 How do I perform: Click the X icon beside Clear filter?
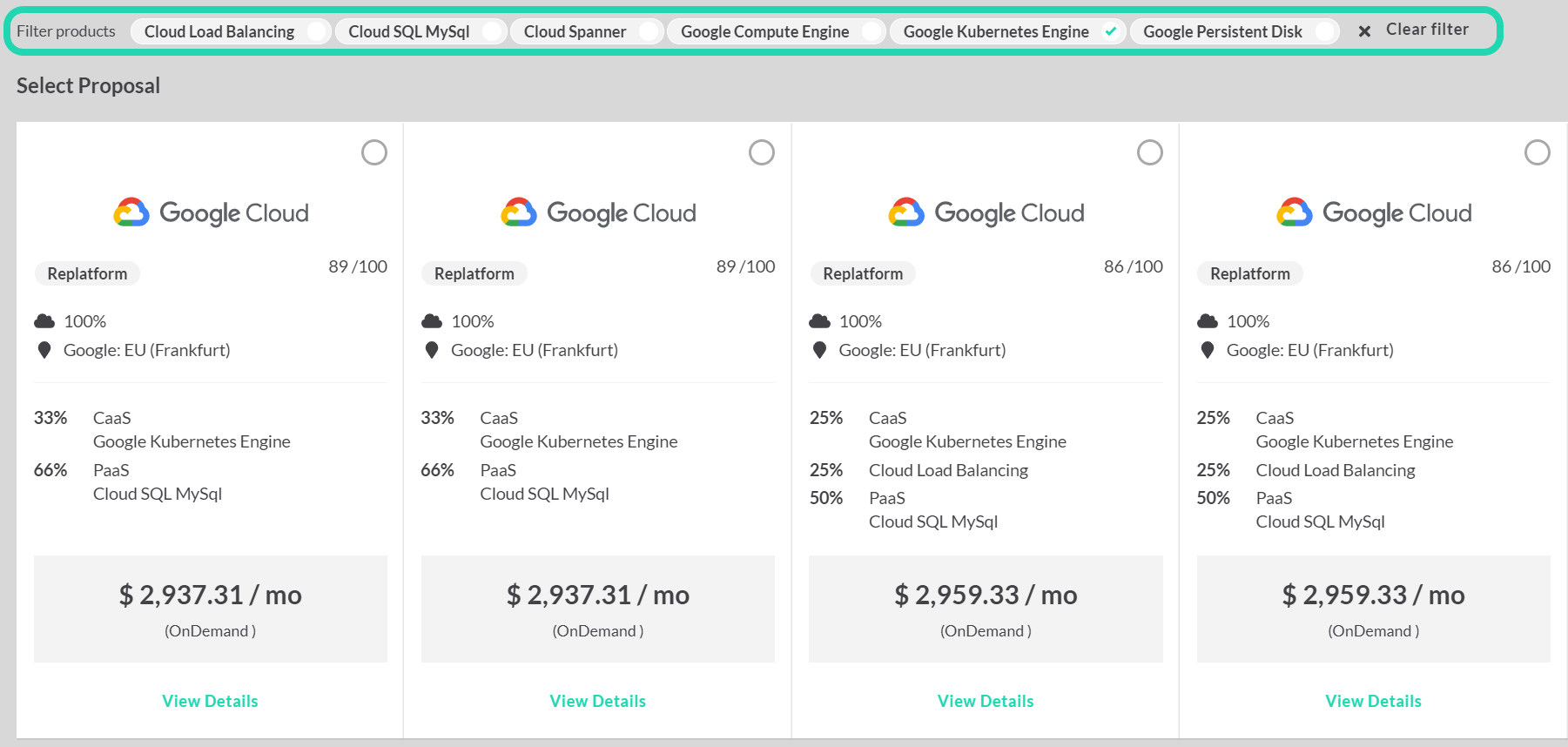1364,31
